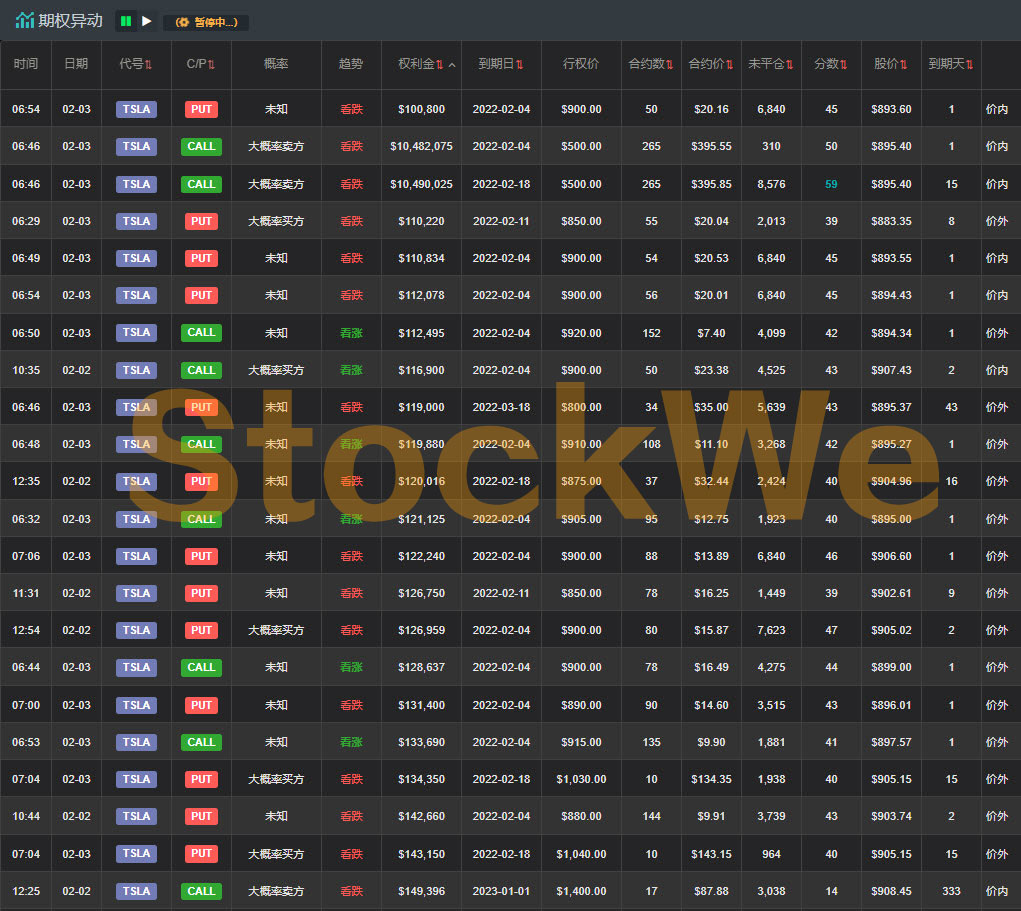Click the C/P column sort icon
1021x911 pixels.
(x=211, y=64)
